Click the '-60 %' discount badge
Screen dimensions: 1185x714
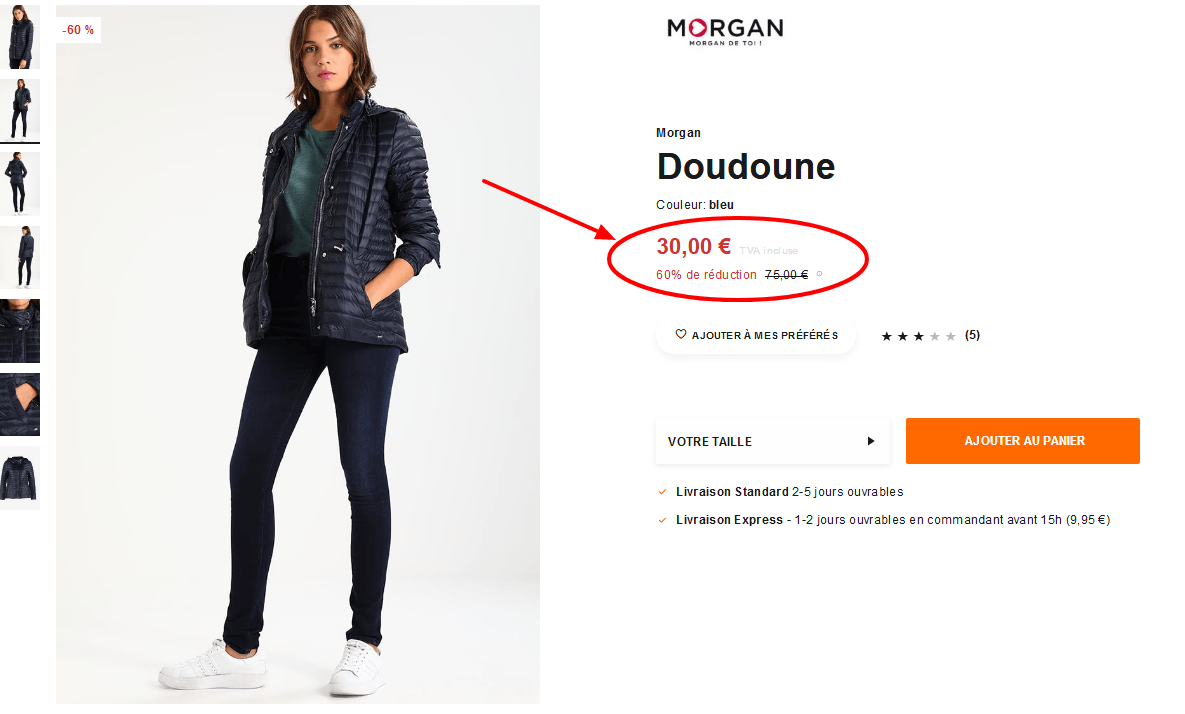78,30
